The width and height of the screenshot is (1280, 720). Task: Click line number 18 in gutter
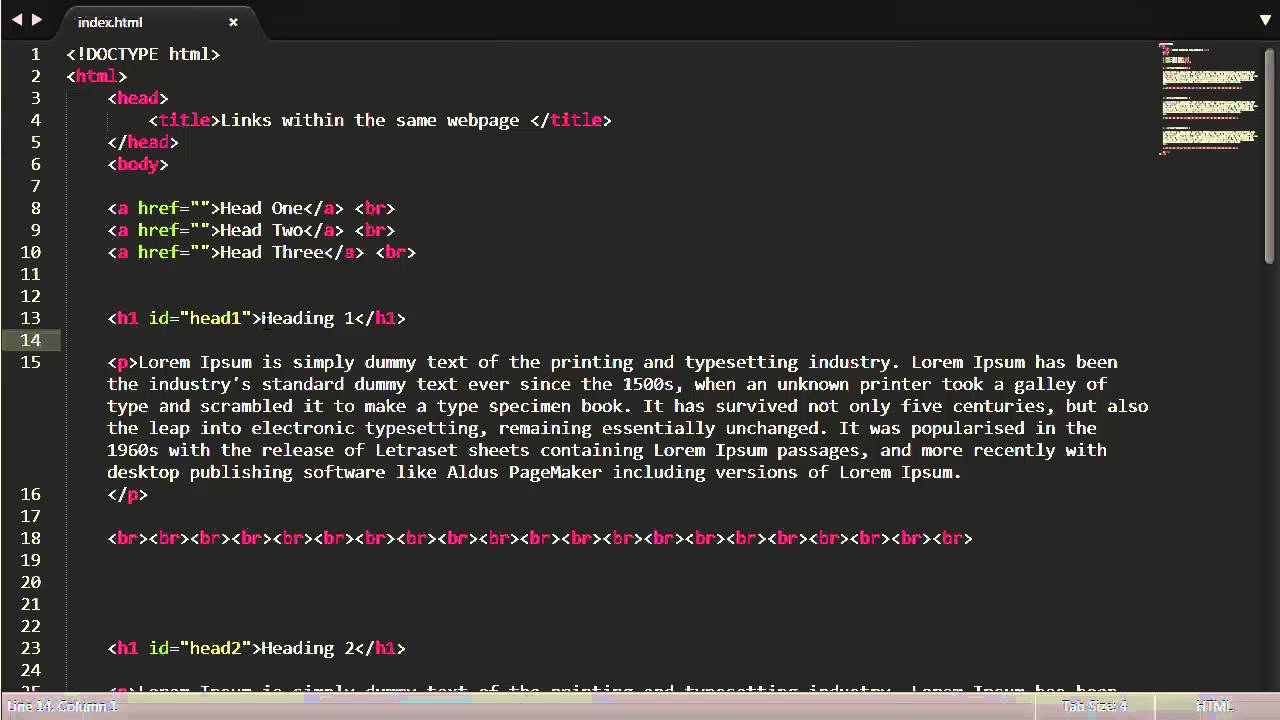click(31, 538)
